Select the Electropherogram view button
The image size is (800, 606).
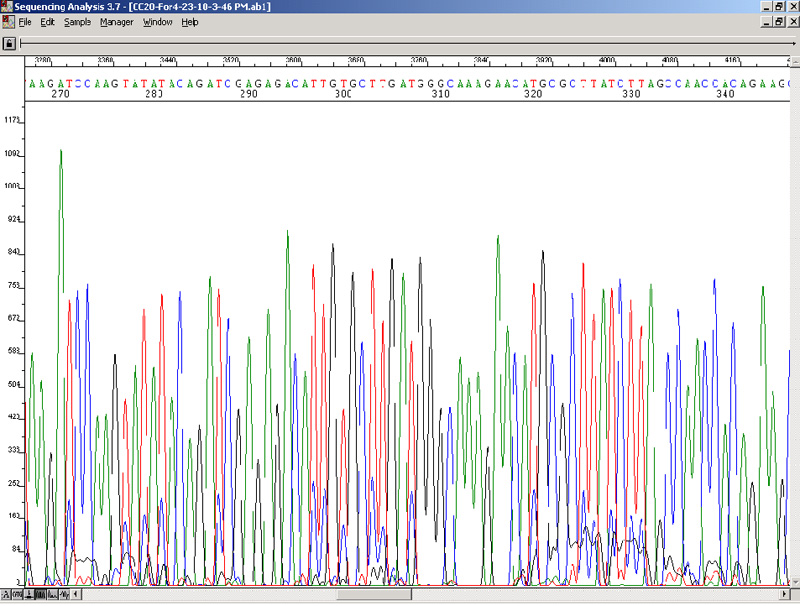pyautogui.click(x=41, y=594)
